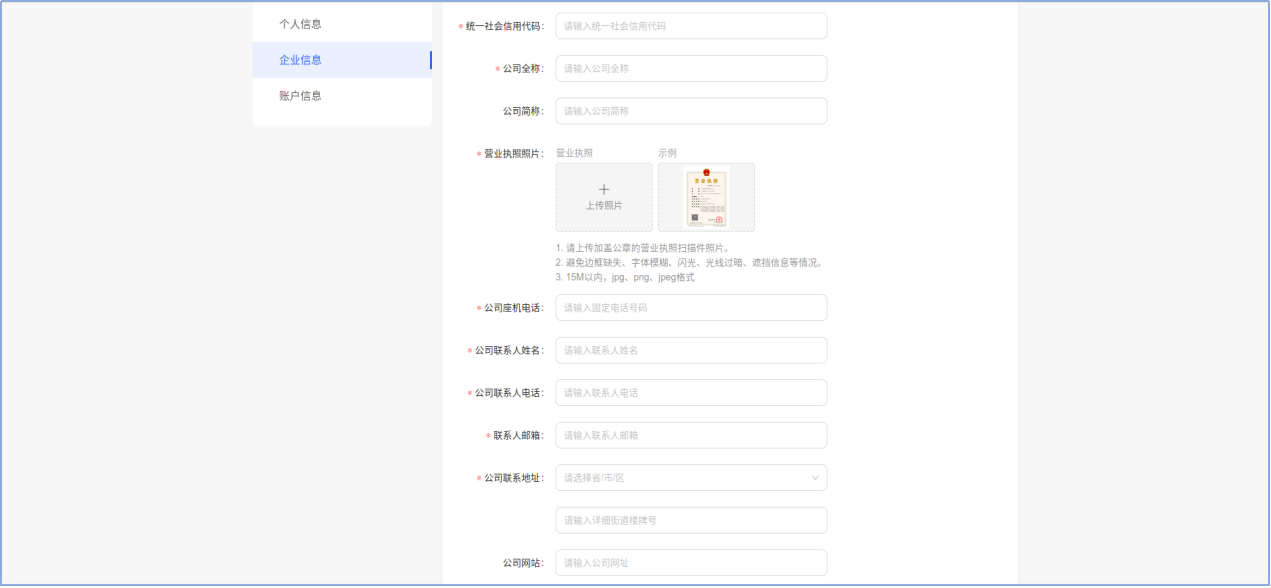Click the 公司联系人电话 input box
This screenshot has width=1271, height=588.
click(x=690, y=393)
